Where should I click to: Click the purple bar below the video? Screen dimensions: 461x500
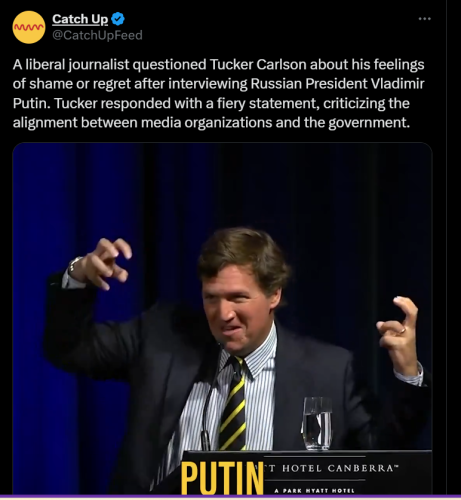[x=230, y=496]
